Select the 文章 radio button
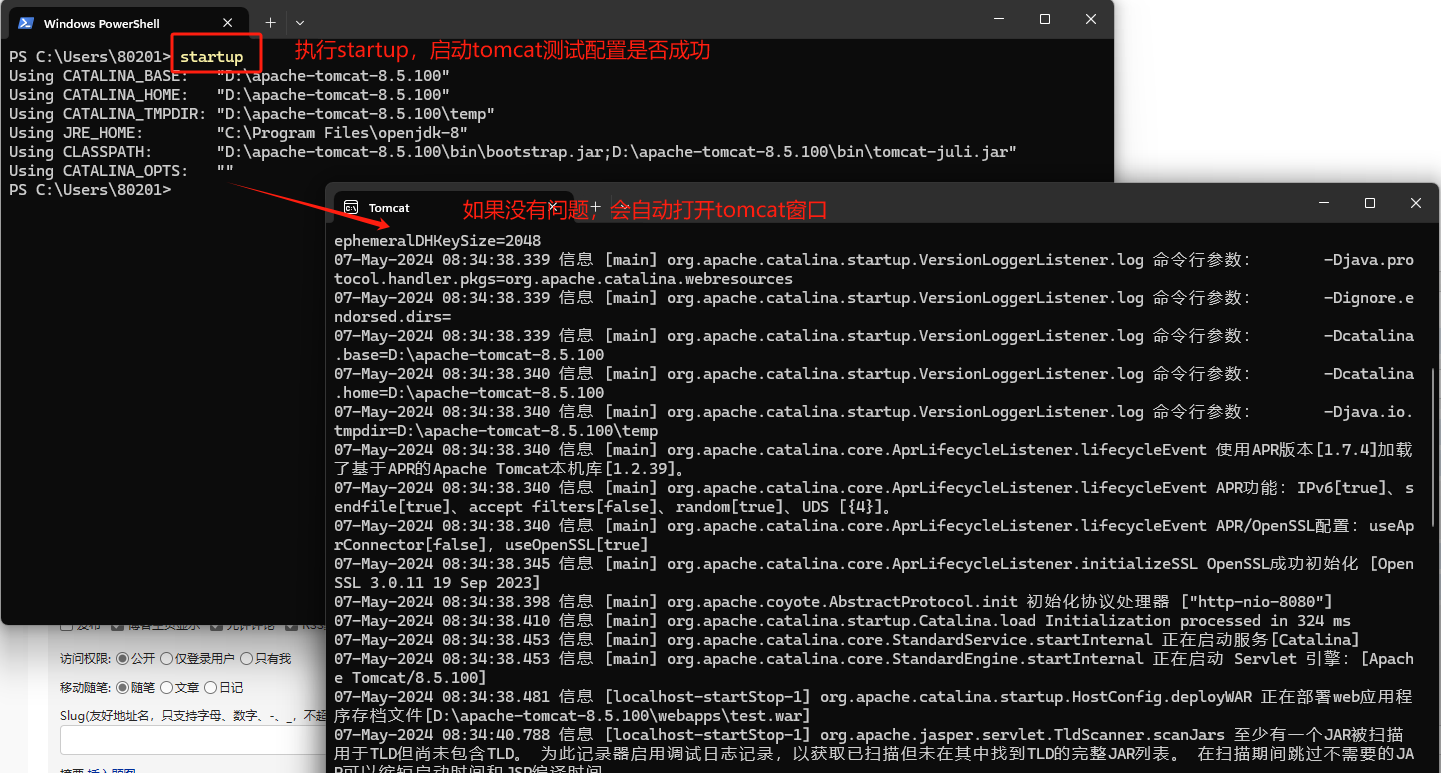The height and width of the screenshot is (773, 1441). click(166, 687)
